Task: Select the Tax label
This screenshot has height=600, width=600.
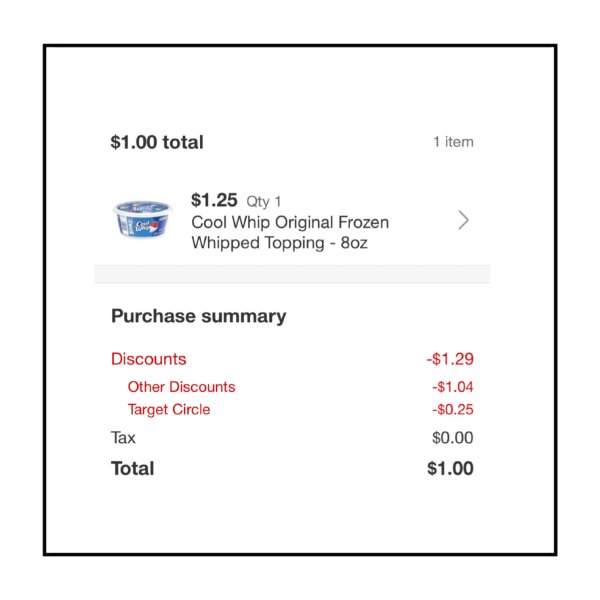Action: 123,438
